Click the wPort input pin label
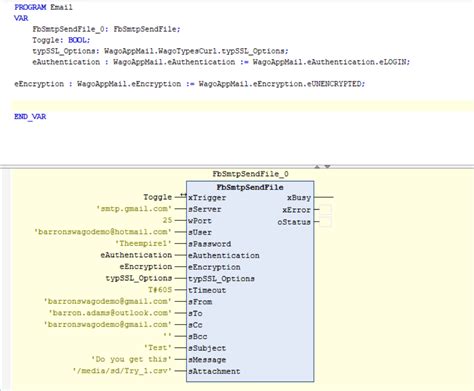 click(x=200, y=221)
